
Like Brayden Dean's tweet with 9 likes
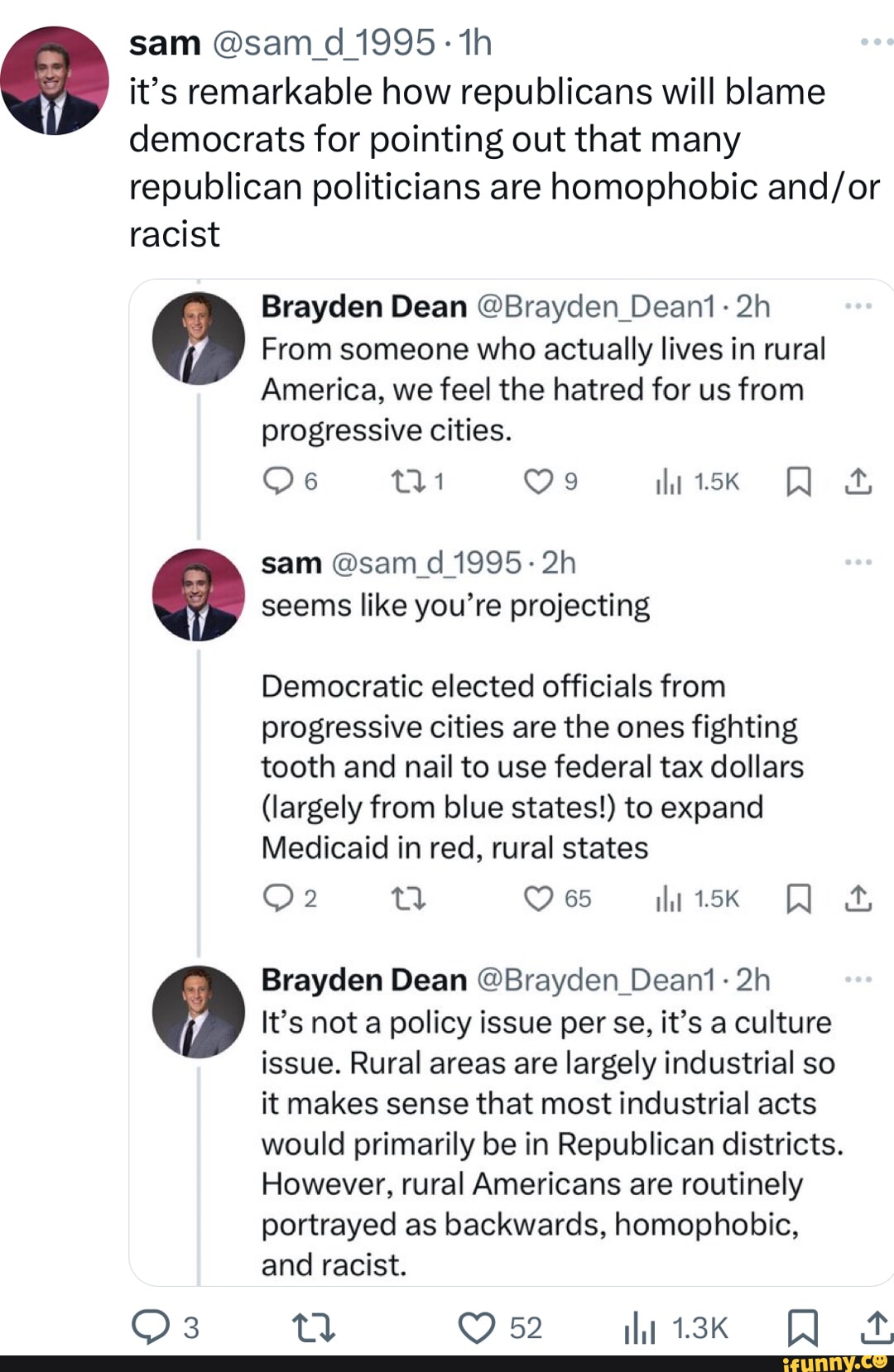(x=539, y=482)
